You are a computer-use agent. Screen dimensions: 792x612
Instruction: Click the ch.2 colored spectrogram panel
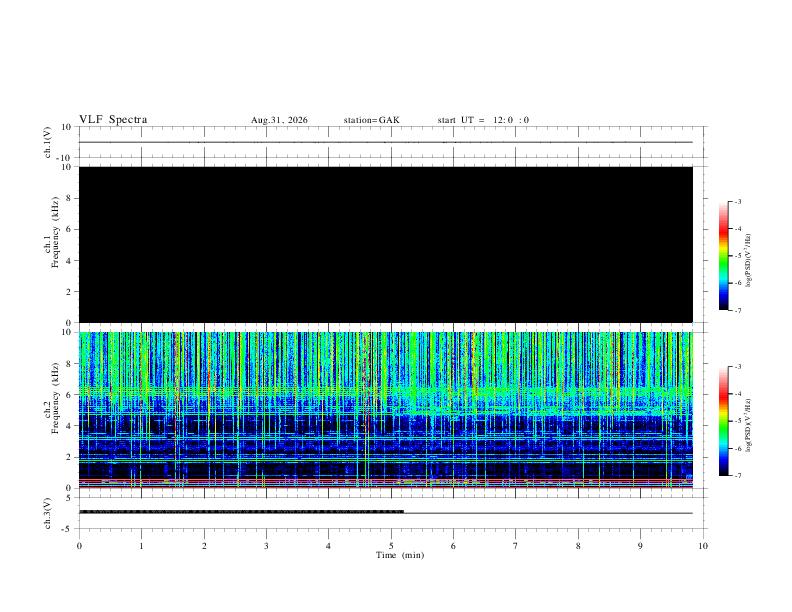point(385,410)
